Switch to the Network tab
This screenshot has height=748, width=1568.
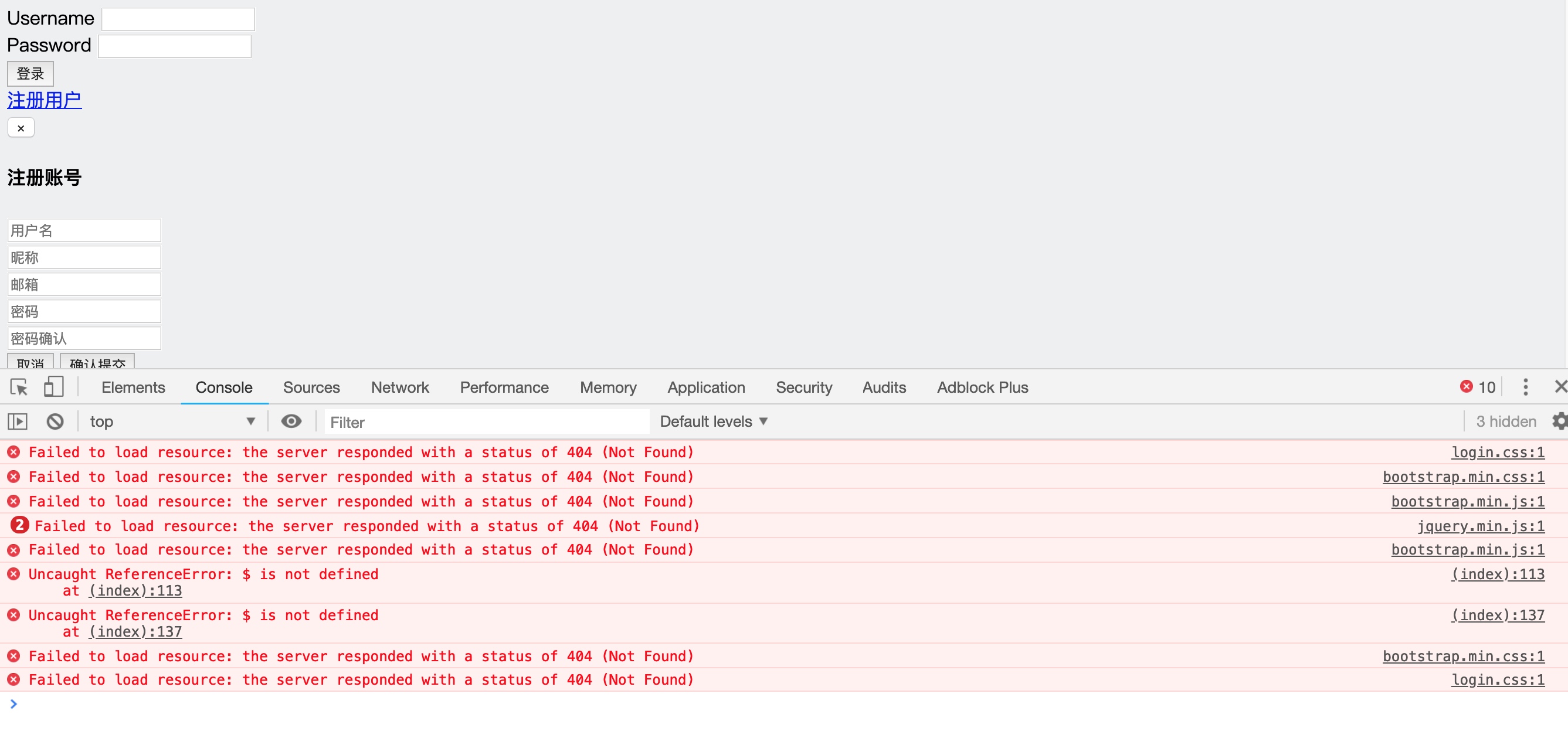coord(400,387)
